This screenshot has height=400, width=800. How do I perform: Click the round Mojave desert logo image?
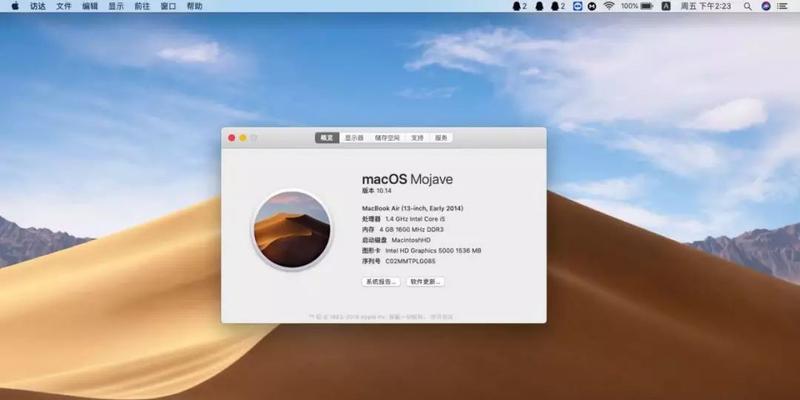[292, 229]
